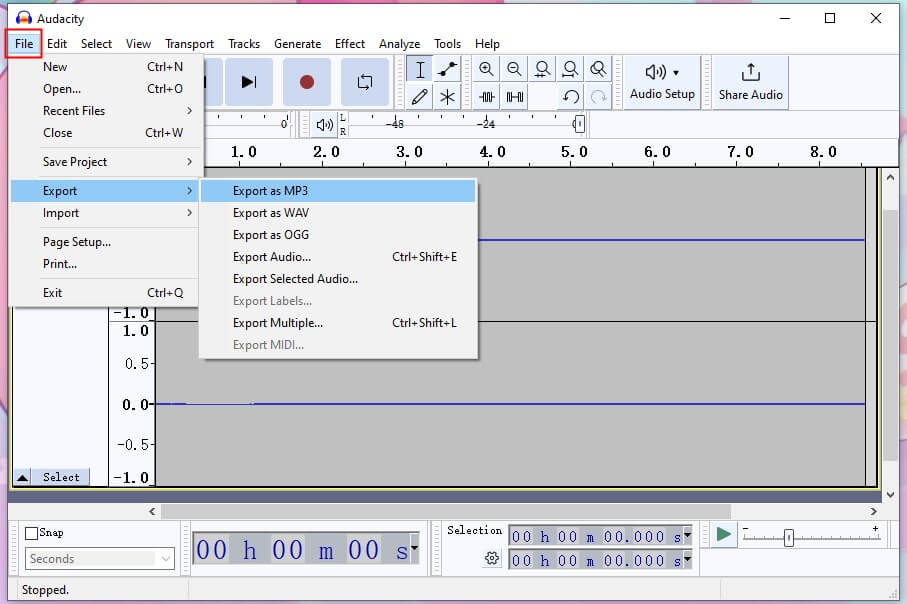
Task: Expand the Save Project submenu
Action: 107,161
